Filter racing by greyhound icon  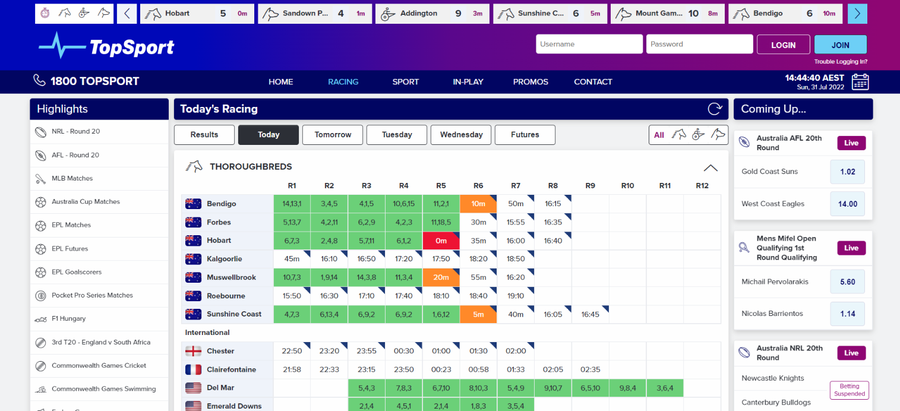coord(717,135)
